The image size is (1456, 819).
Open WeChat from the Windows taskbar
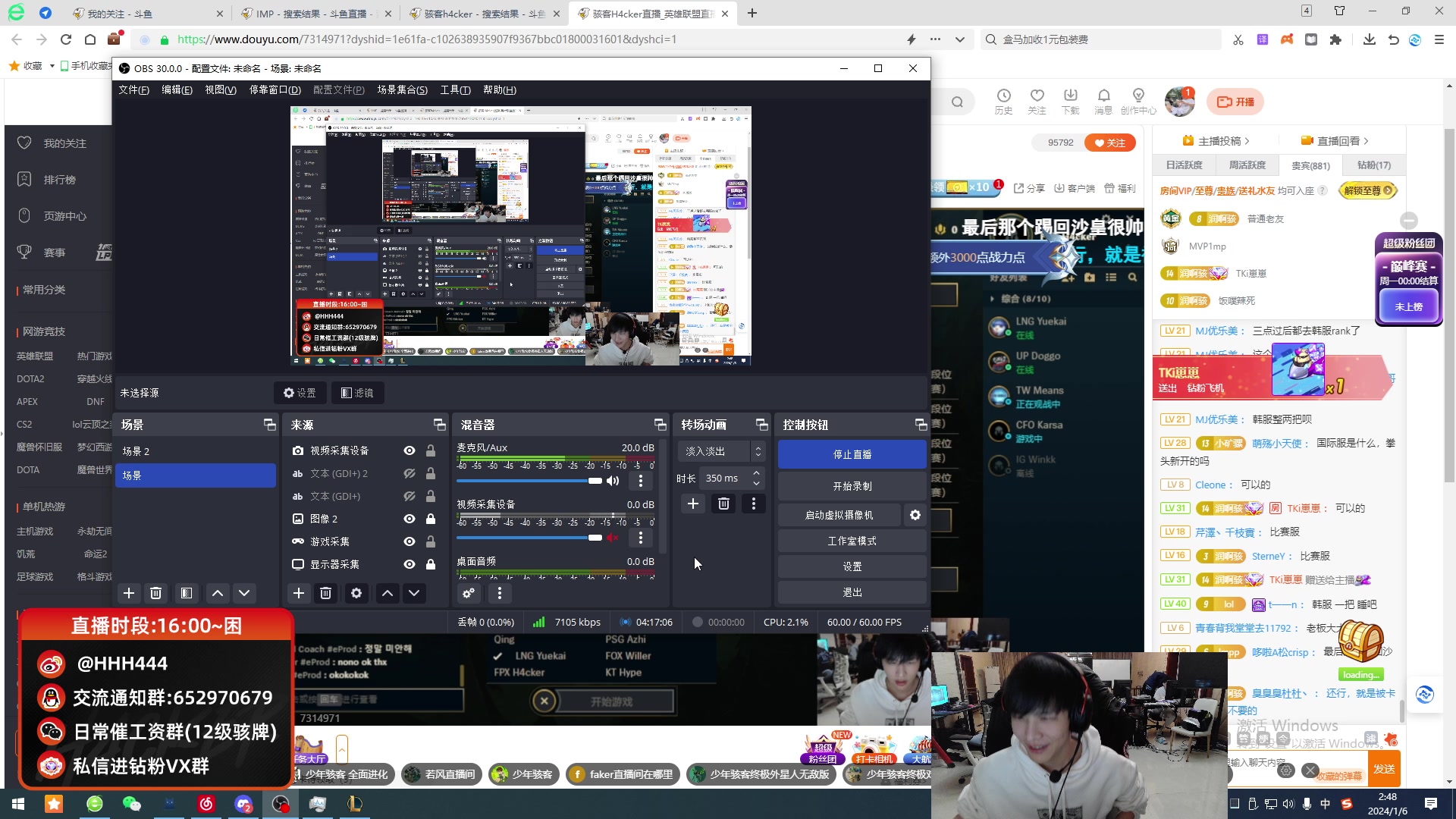click(x=132, y=804)
